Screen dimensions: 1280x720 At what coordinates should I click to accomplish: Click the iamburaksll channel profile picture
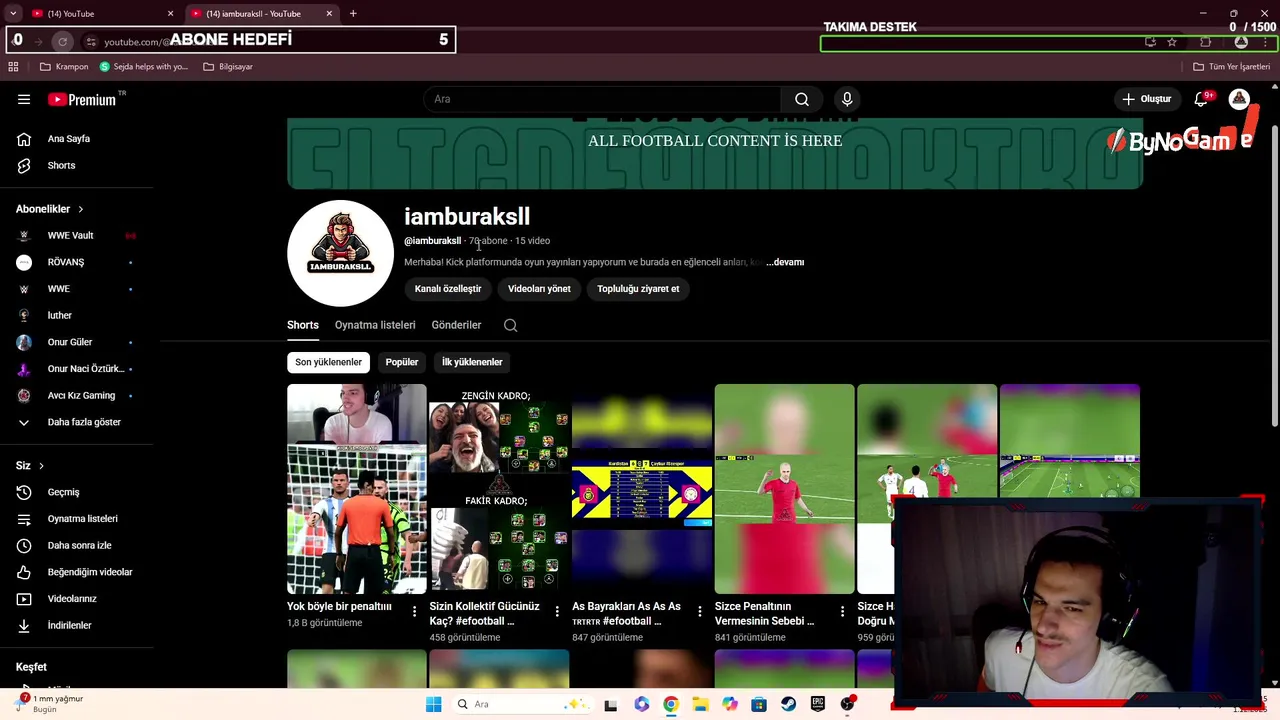(x=341, y=253)
